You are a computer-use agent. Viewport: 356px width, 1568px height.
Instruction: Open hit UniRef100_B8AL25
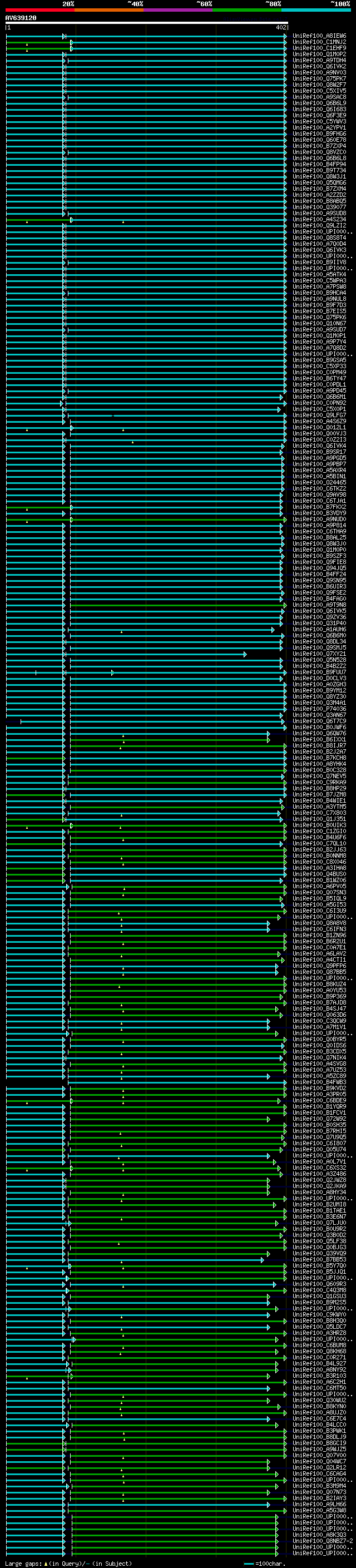point(319,537)
